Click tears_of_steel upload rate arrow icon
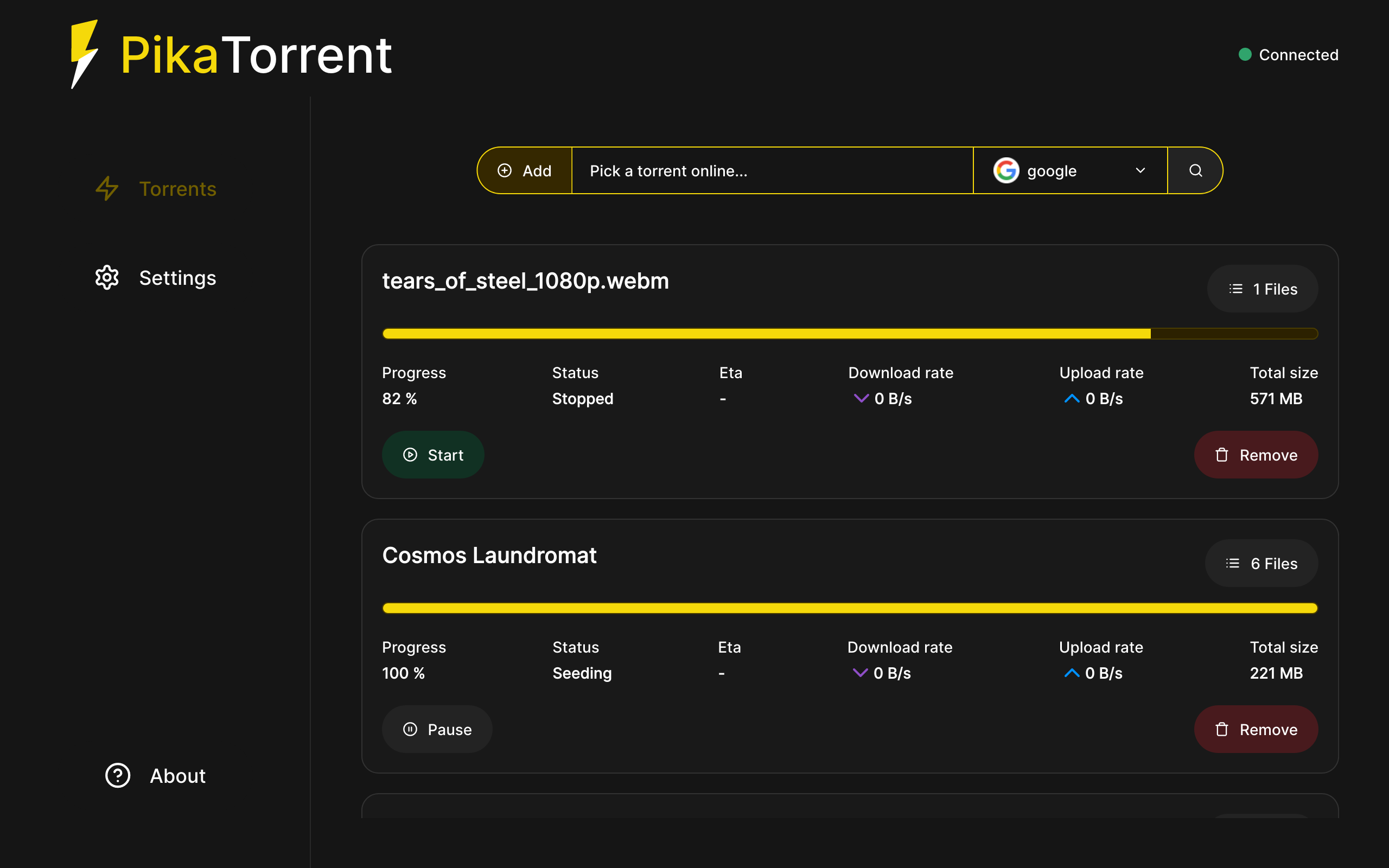The image size is (1389, 868). 1072,398
